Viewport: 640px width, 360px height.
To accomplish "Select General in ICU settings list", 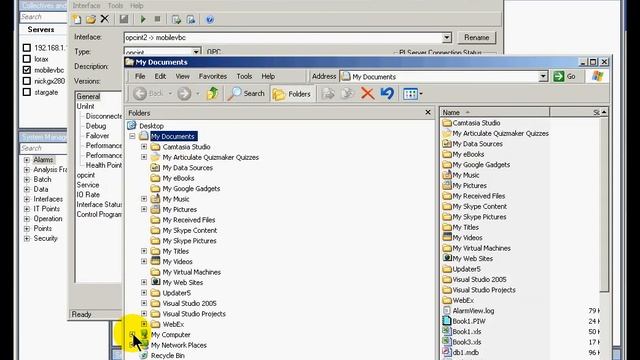I will pyautogui.click(x=88, y=96).
